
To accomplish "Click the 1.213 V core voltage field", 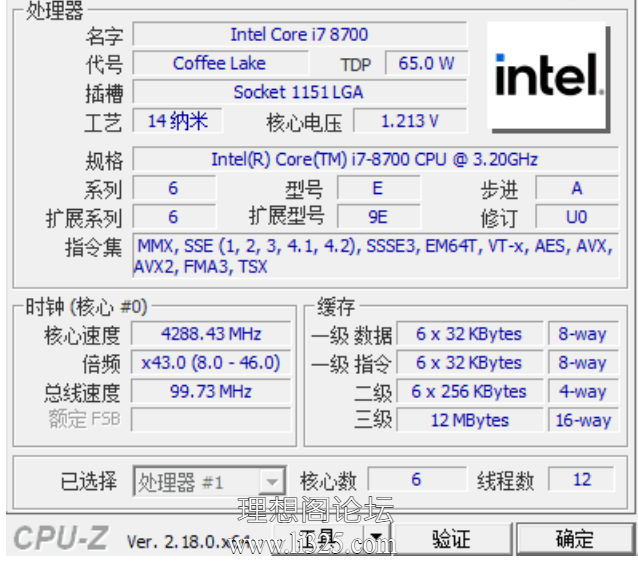I will pos(410,121).
